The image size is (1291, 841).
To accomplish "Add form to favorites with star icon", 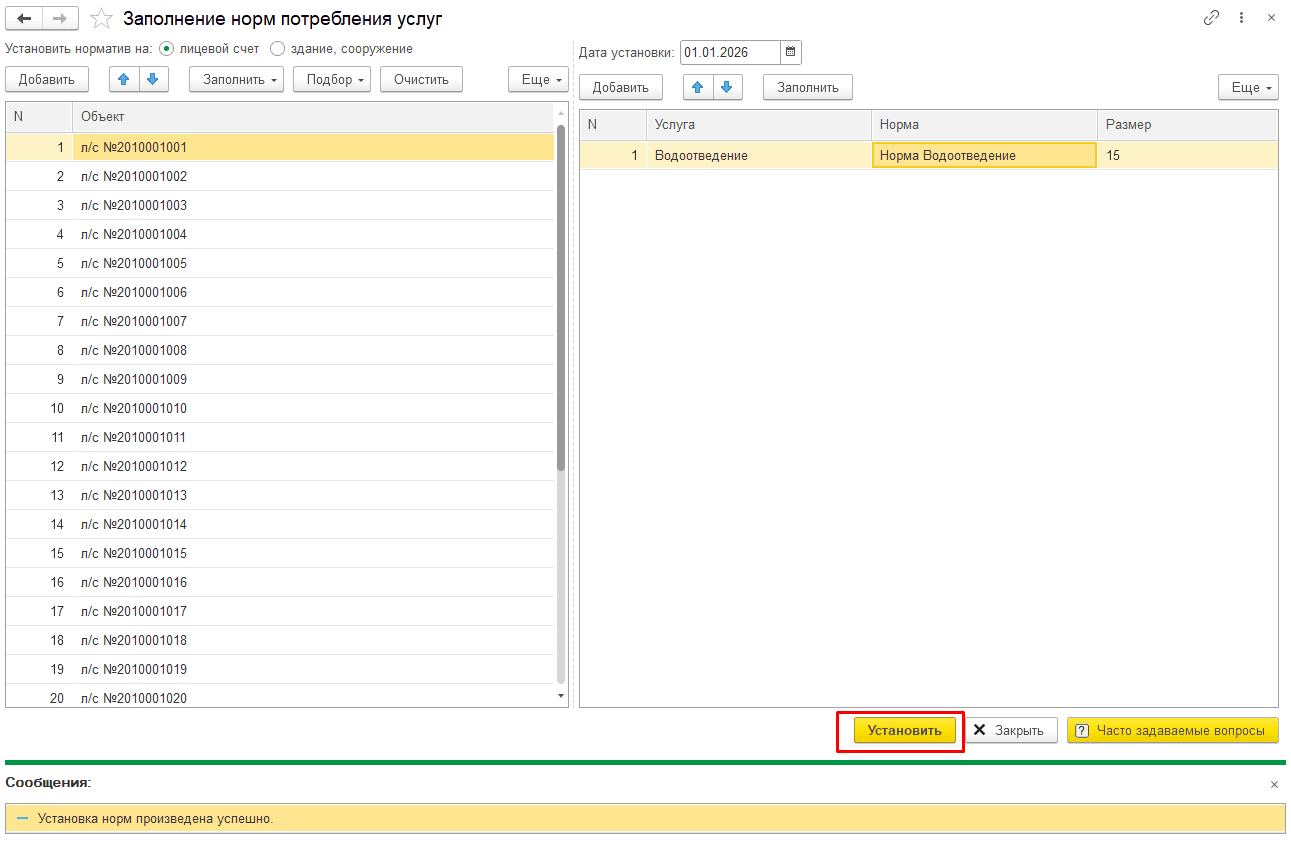I will click(x=101, y=18).
